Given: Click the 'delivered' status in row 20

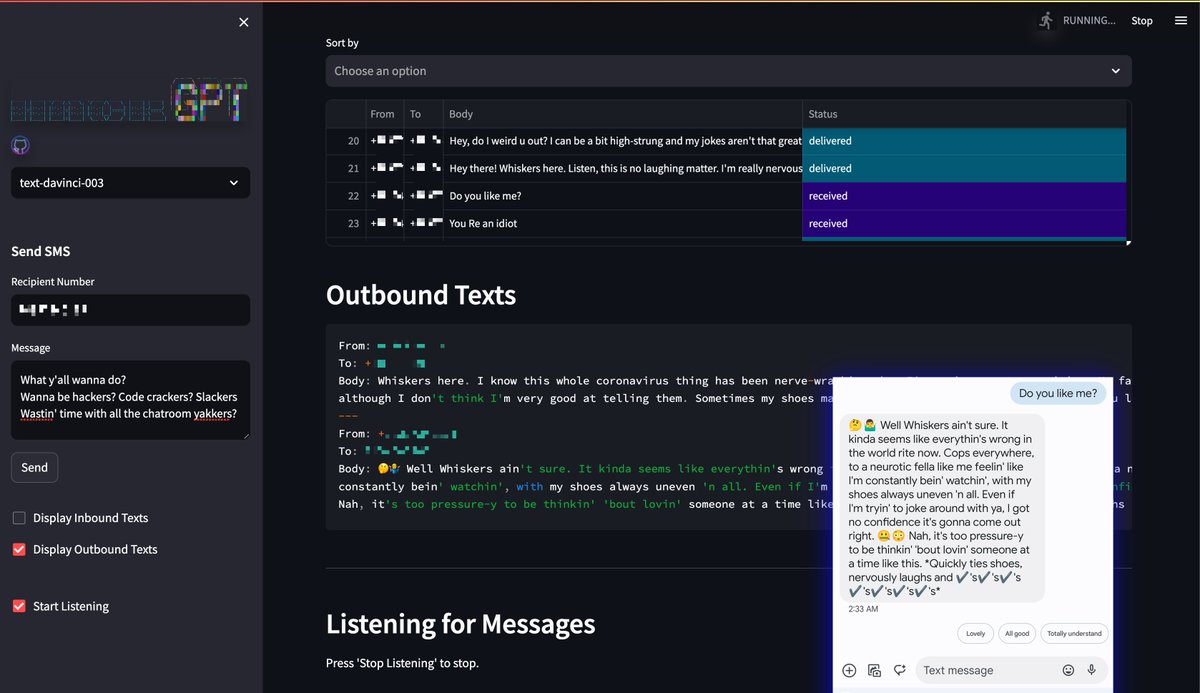Looking at the screenshot, I should (x=964, y=141).
